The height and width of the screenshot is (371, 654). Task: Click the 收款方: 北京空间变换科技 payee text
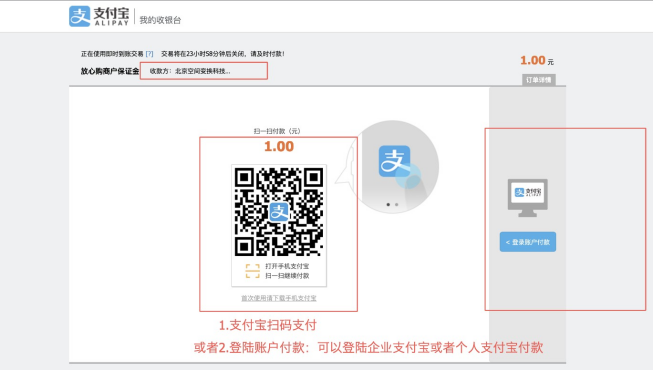coord(190,71)
